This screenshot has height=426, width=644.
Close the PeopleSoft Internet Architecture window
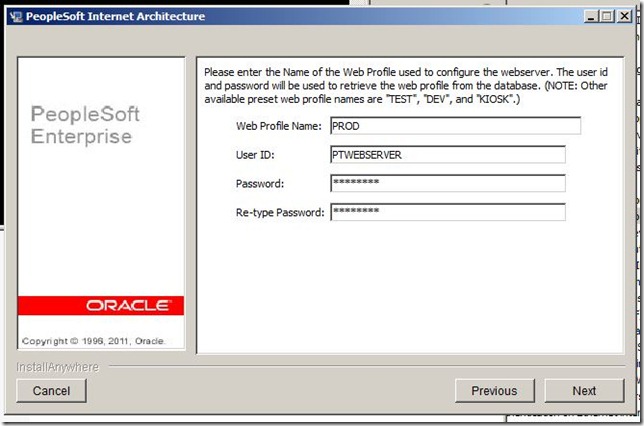625,16
